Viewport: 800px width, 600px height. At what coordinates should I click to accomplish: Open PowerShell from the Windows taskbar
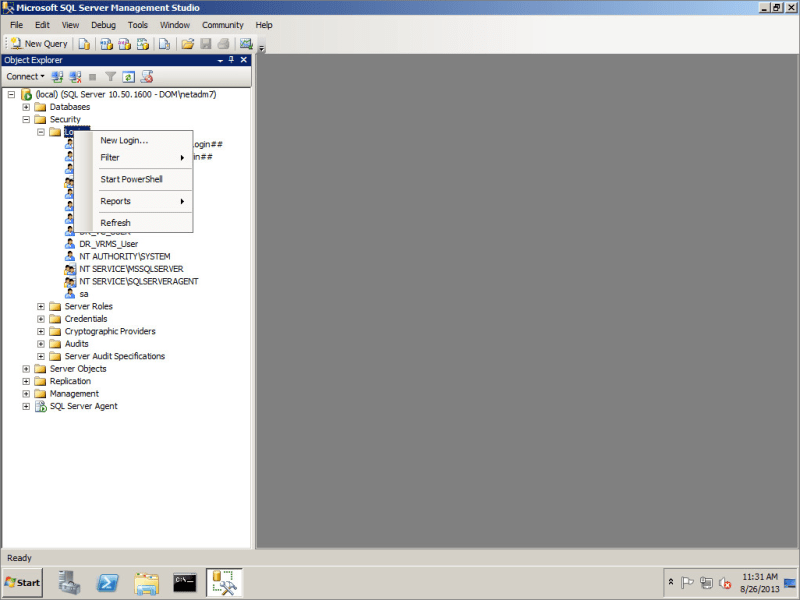(108, 582)
